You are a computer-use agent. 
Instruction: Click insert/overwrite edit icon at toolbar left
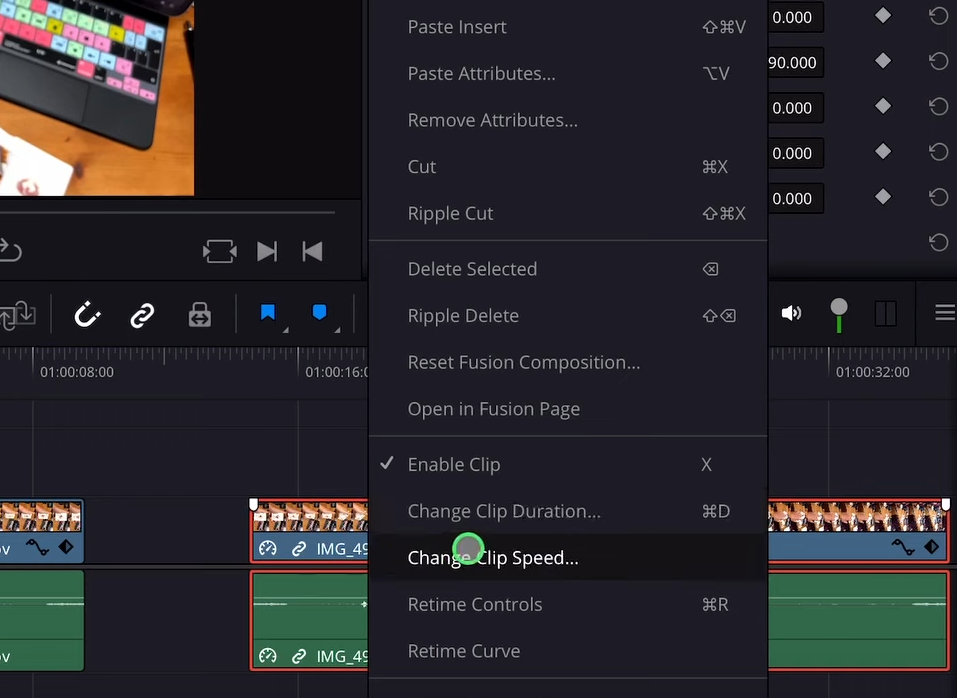pos(17,315)
